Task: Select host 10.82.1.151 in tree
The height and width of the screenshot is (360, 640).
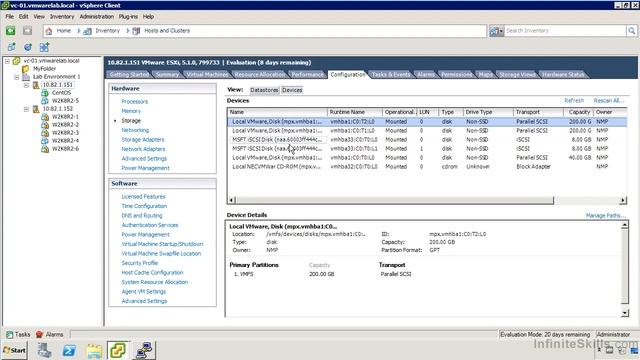Action: 58,85
